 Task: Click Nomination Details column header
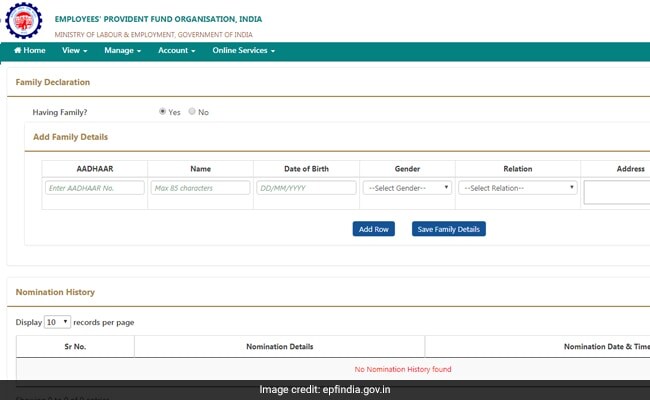click(x=279, y=347)
